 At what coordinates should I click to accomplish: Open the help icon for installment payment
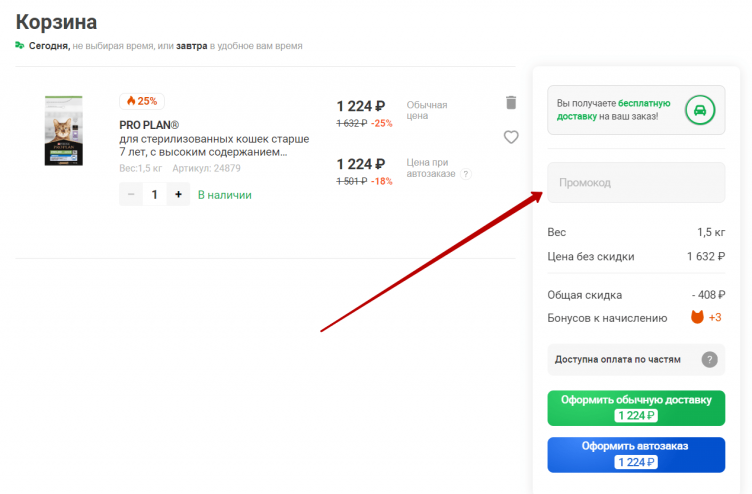click(x=709, y=359)
